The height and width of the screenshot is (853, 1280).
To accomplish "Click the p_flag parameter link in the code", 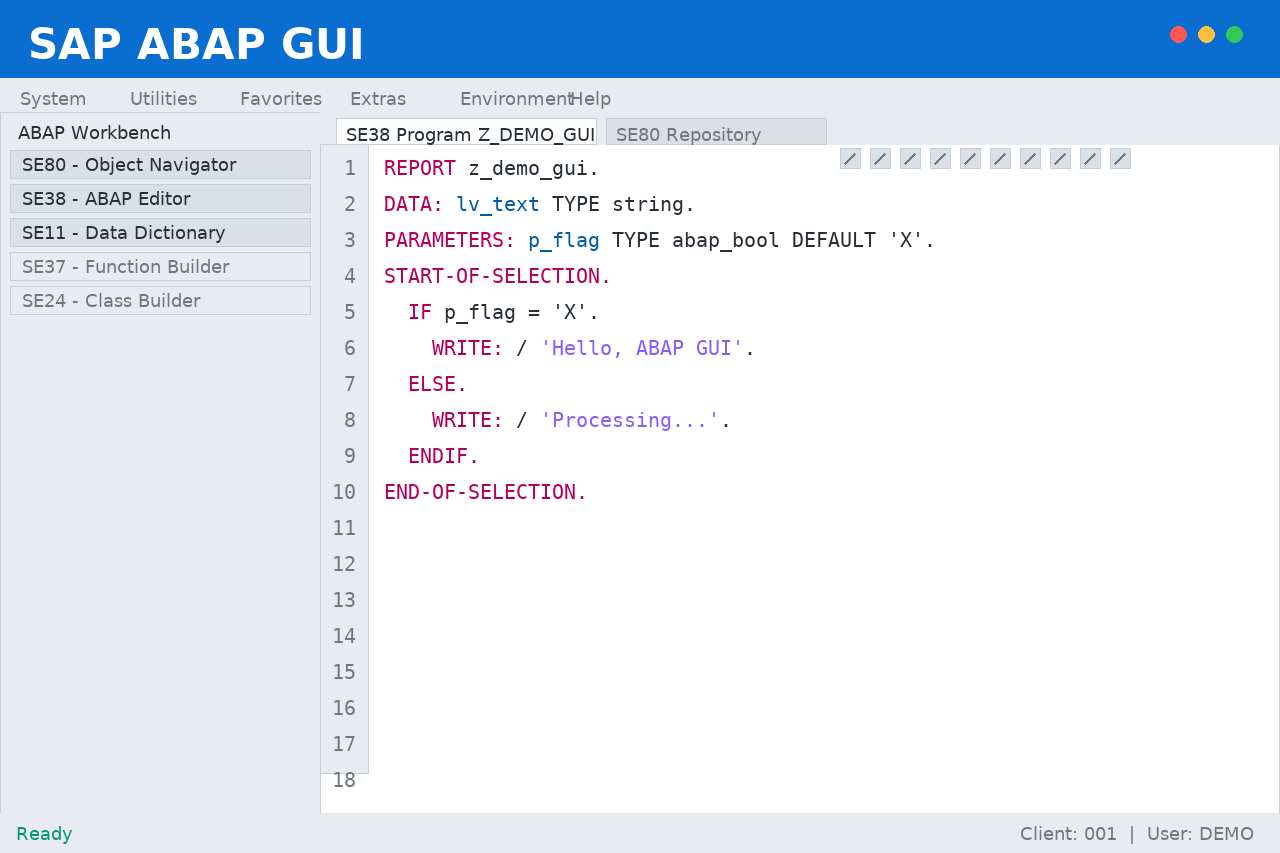I will [563, 240].
